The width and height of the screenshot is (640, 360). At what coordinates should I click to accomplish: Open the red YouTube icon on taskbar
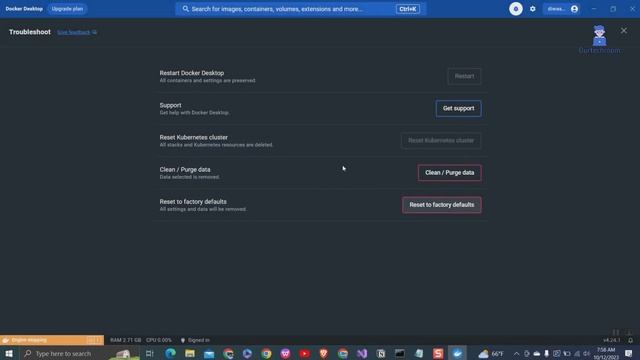click(304, 353)
